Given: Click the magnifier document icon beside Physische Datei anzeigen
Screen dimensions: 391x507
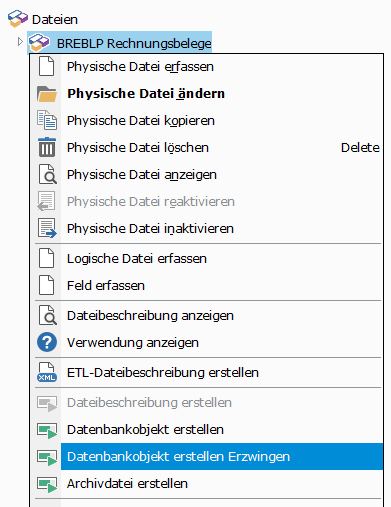Looking at the screenshot, I should tap(48, 174).
